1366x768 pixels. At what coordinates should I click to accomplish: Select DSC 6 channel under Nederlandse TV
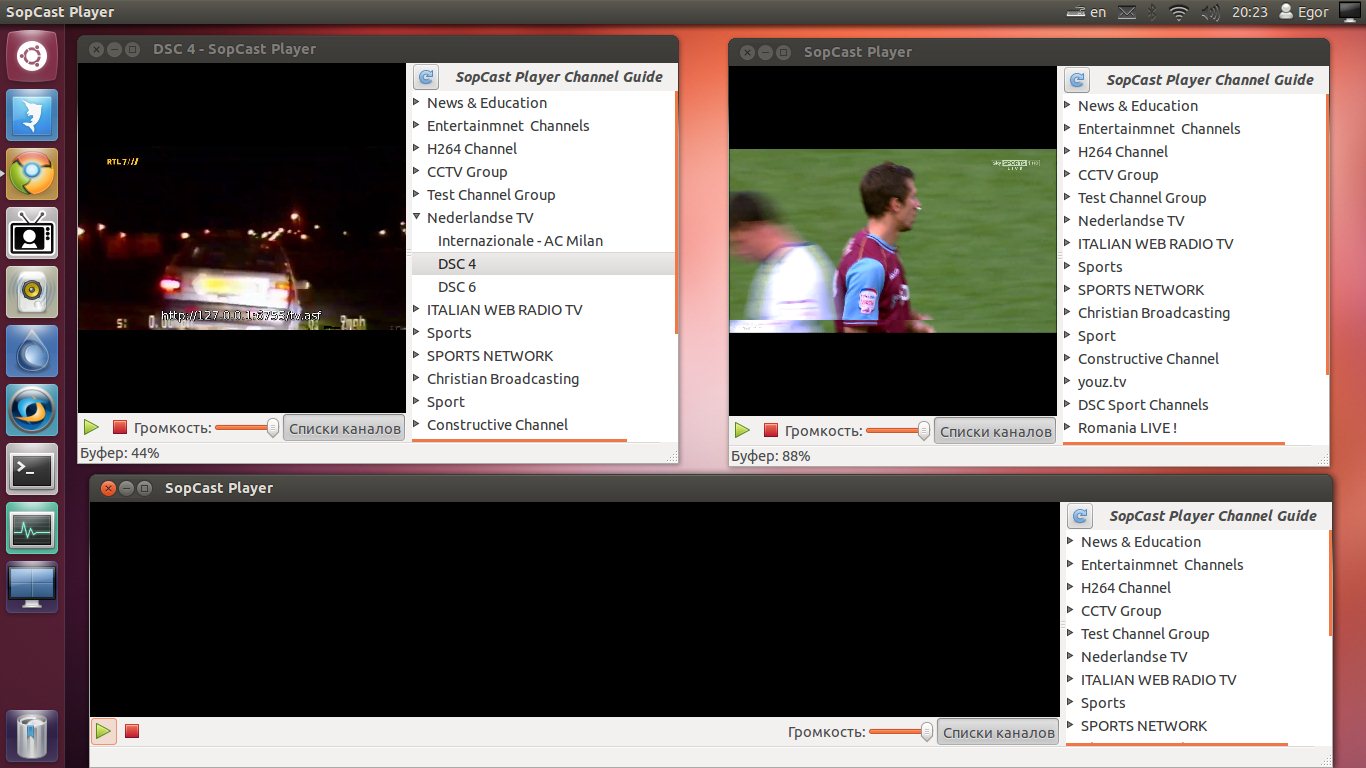pyautogui.click(x=457, y=287)
